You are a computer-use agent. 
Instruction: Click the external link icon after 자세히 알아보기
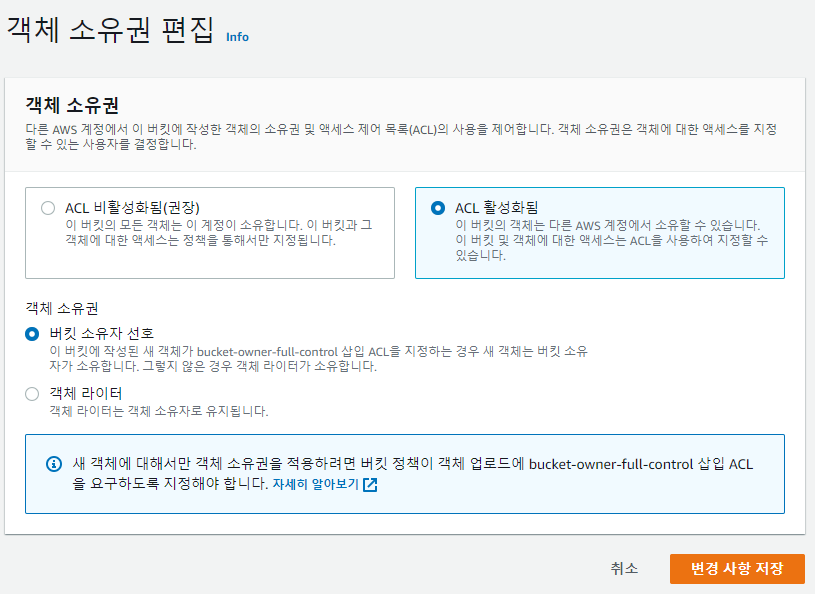pyautogui.click(x=370, y=485)
